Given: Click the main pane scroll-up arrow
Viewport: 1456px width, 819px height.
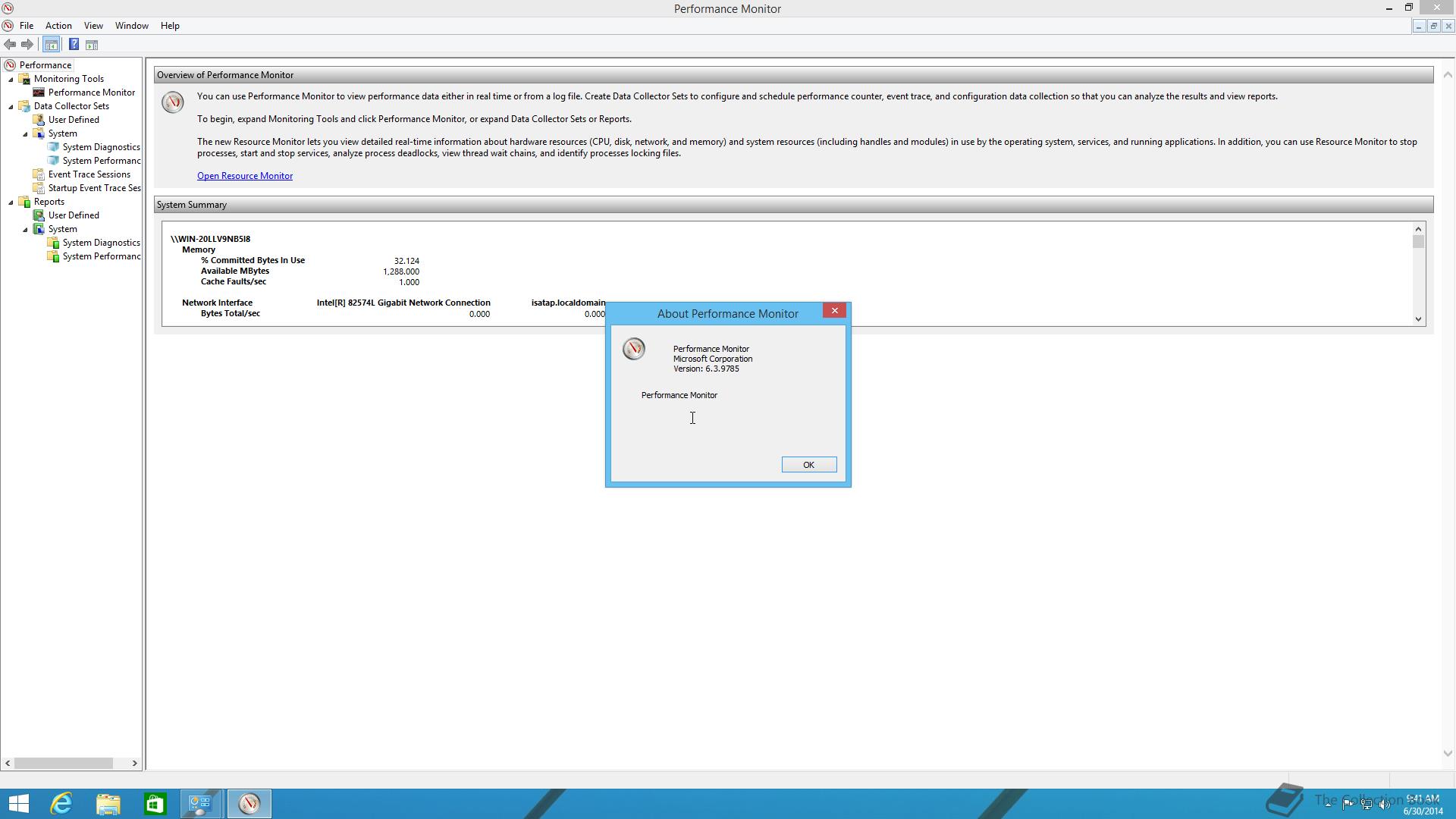Looking at the screenshot, I should (1448, 74).
